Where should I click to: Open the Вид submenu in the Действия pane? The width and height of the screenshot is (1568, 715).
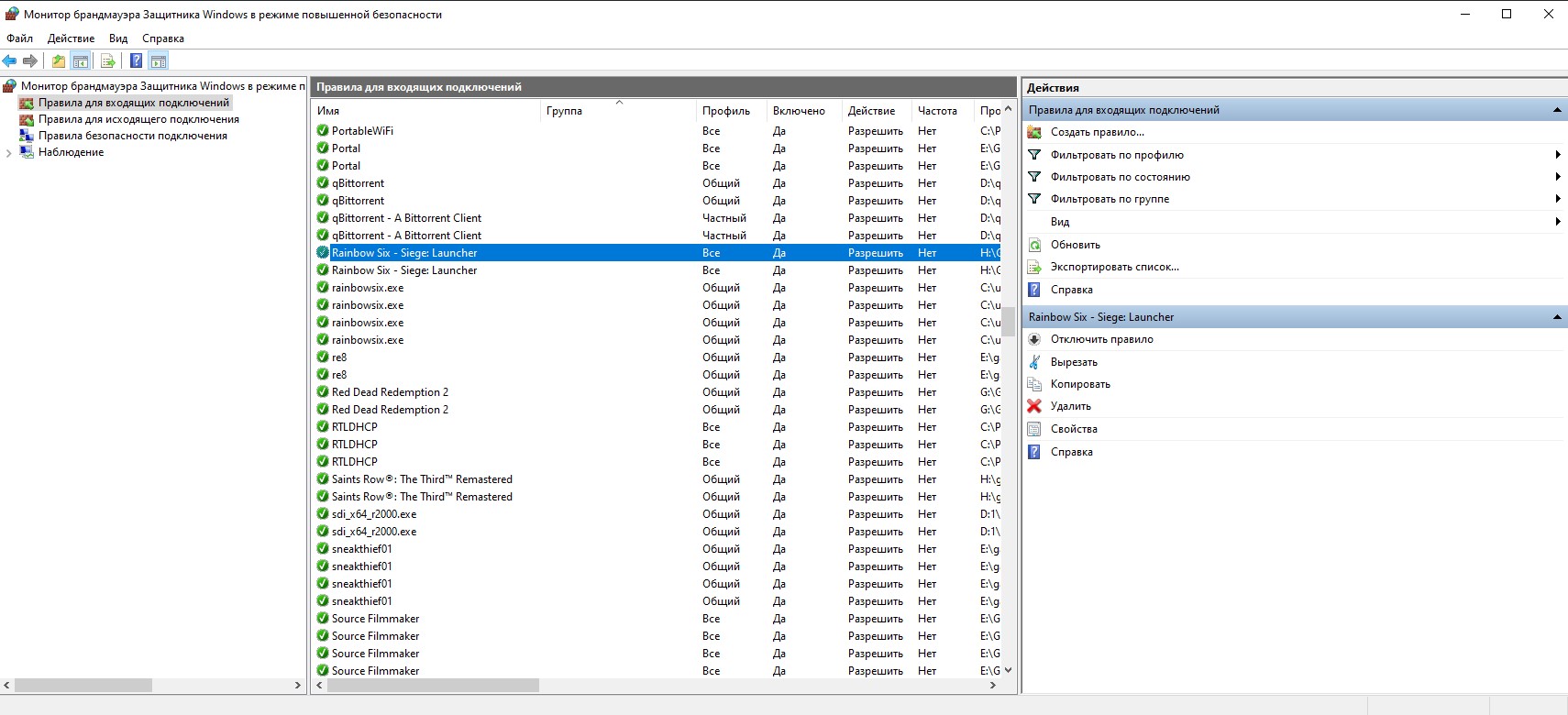coord(1557,222)
